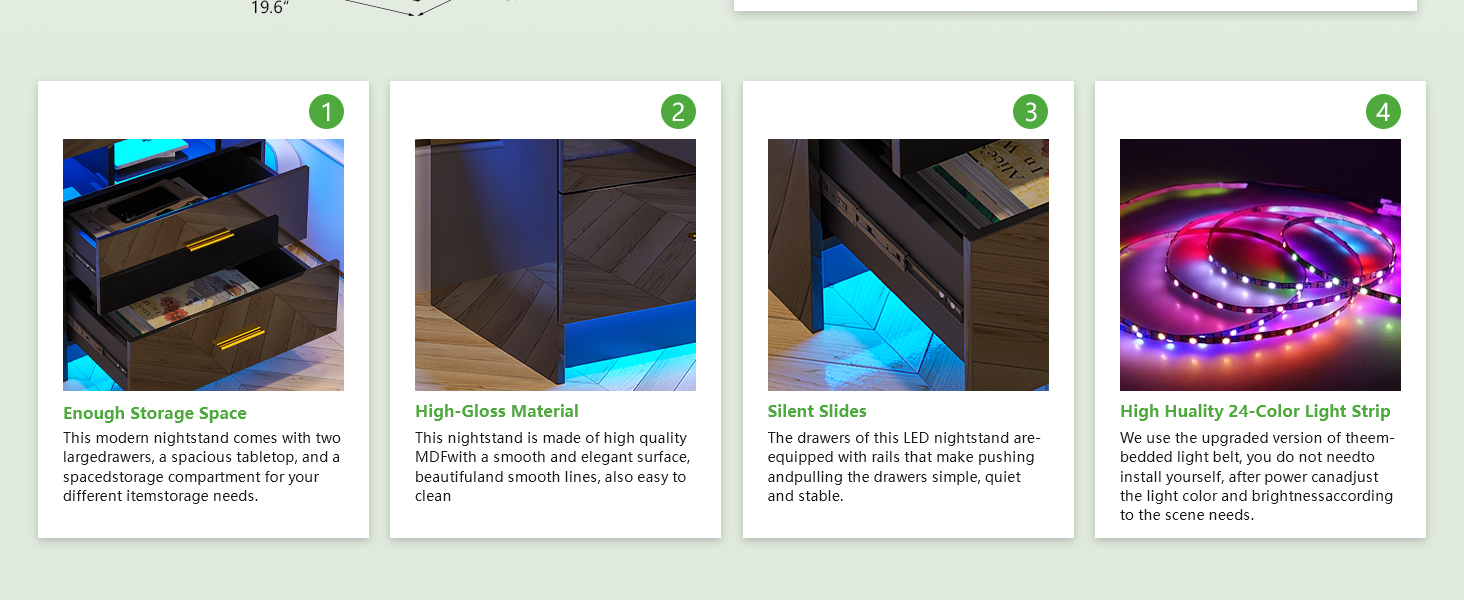Click the 19.6" dimension label
Screen dimensions: 1464x600
[x=267, y=8]
